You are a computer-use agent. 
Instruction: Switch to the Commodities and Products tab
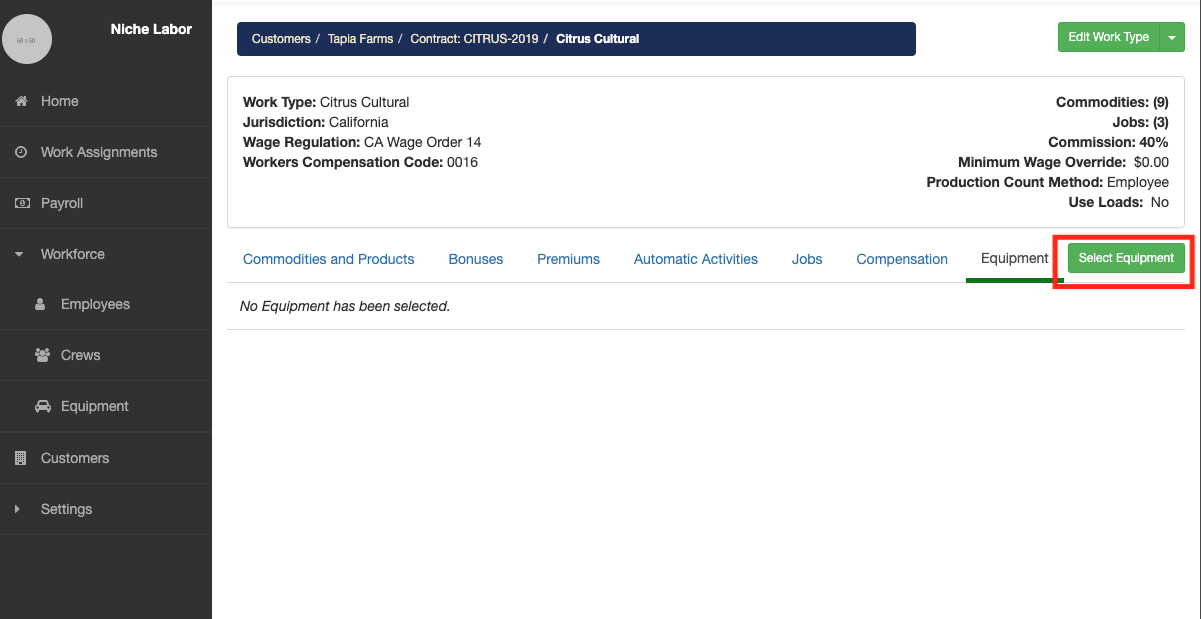pyautogui.click(x=328, y=259)
